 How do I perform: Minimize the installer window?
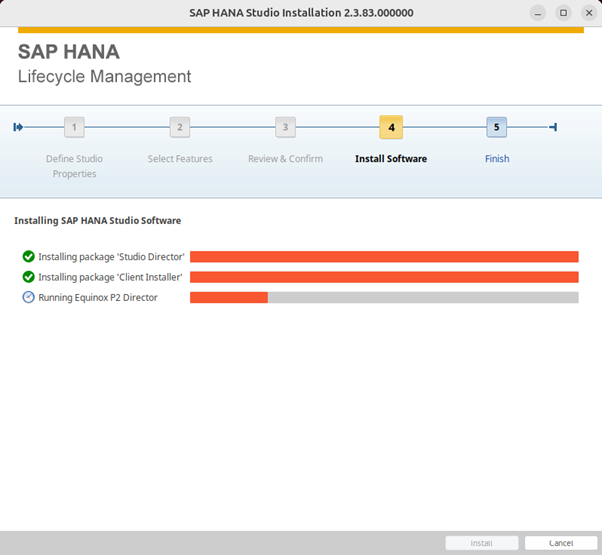point(538,13)
